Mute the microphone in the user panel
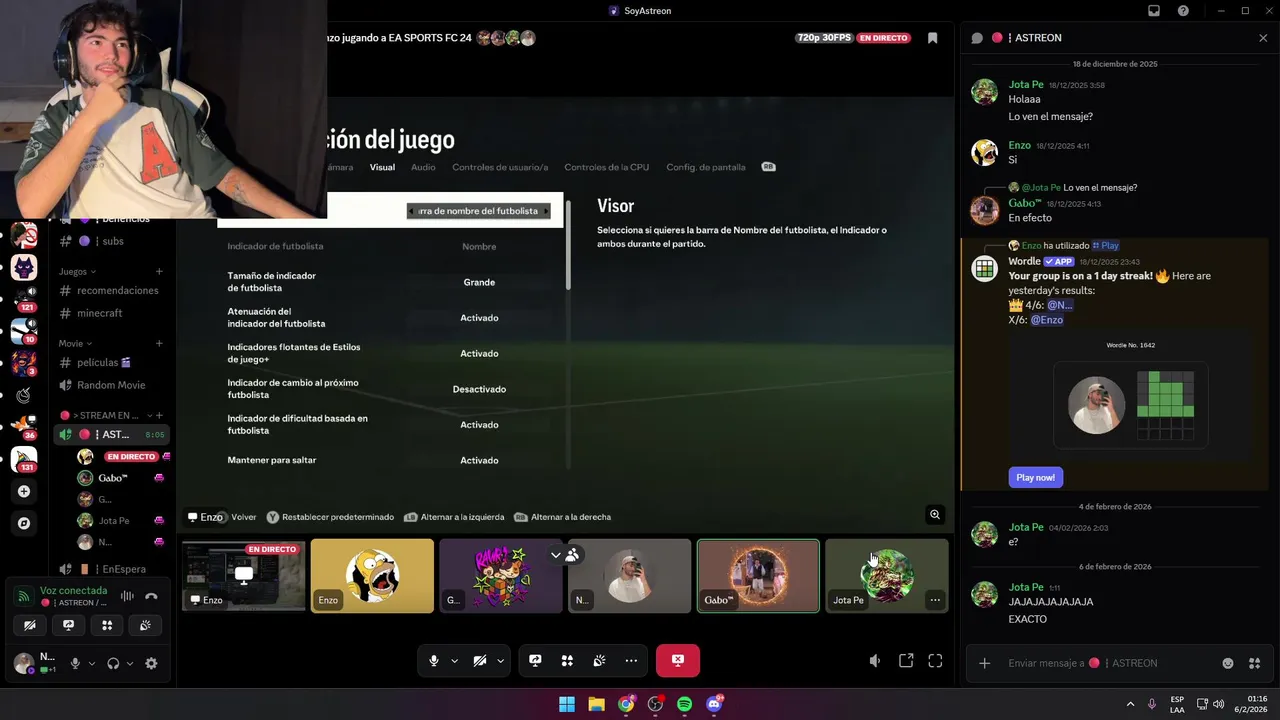 coord(75,663)
